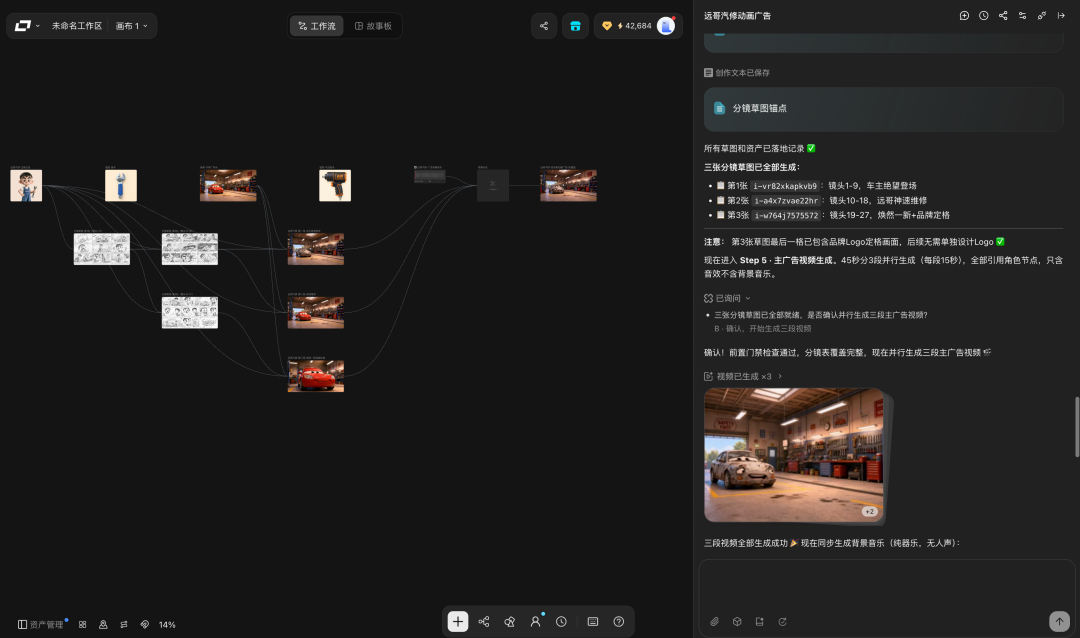The image size is (1080, 638).
Task: Click the 14% zoom level
Action: coord(167,625)
